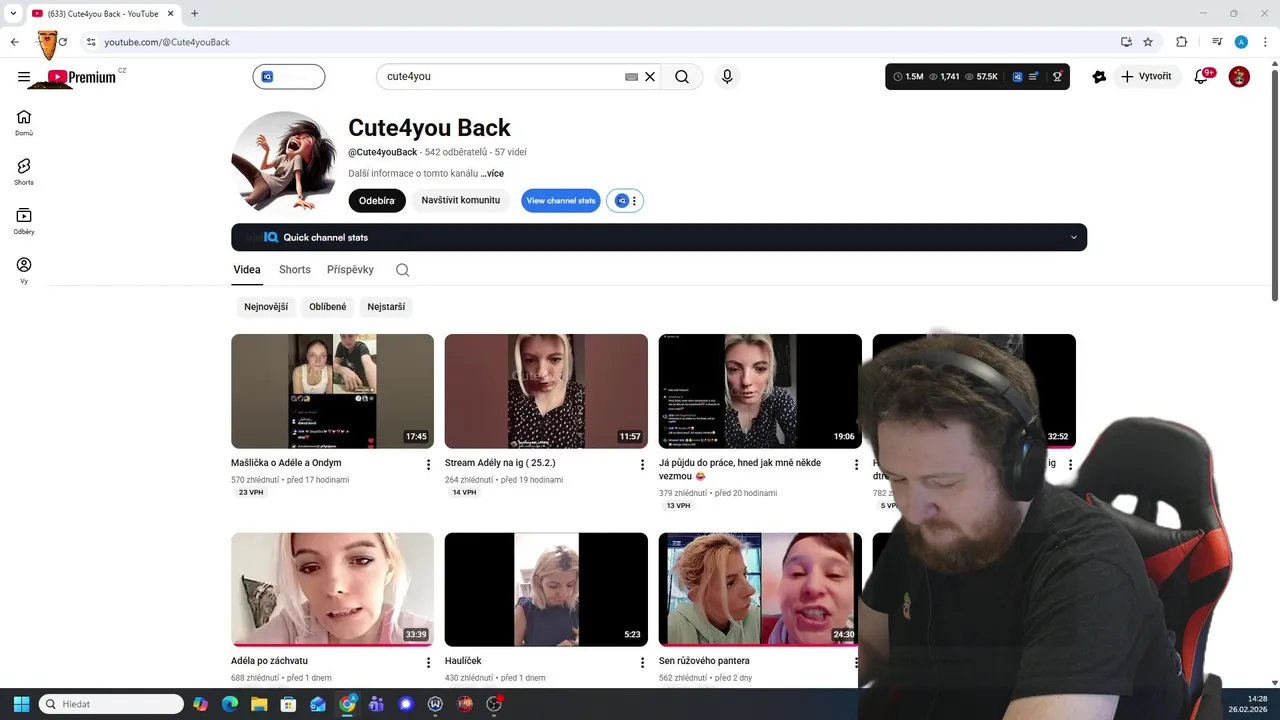Open the Chrome media control icon

click(1217, 42)
